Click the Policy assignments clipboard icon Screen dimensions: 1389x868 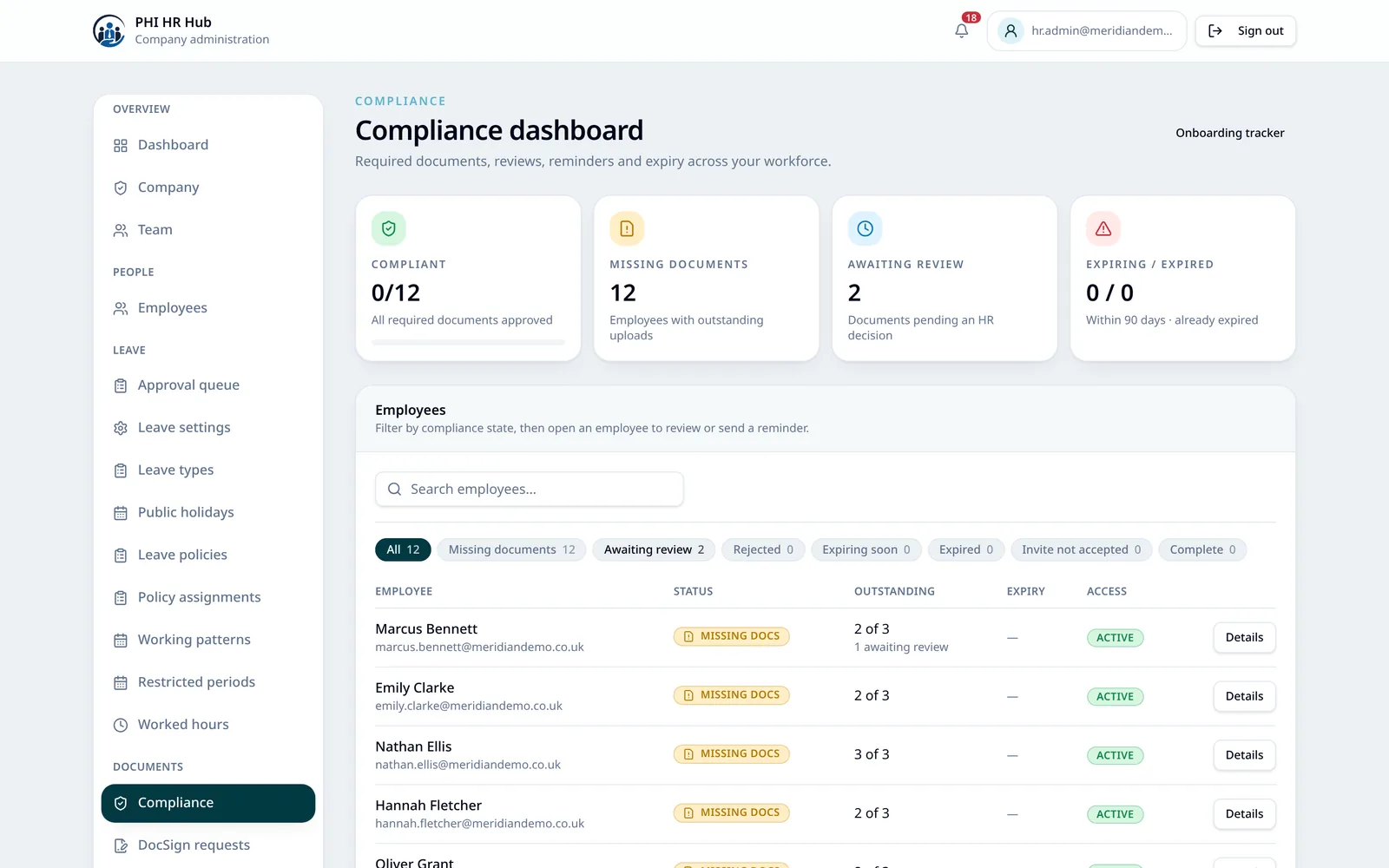tap(121, 599)
